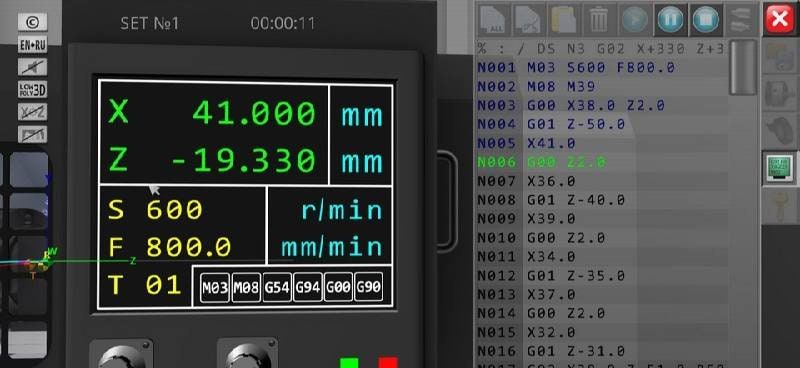The image size is (800, 368).
Task: Select program line N014 G00 Z2.0
Action: pyautogui.click(x=602, y=313)
